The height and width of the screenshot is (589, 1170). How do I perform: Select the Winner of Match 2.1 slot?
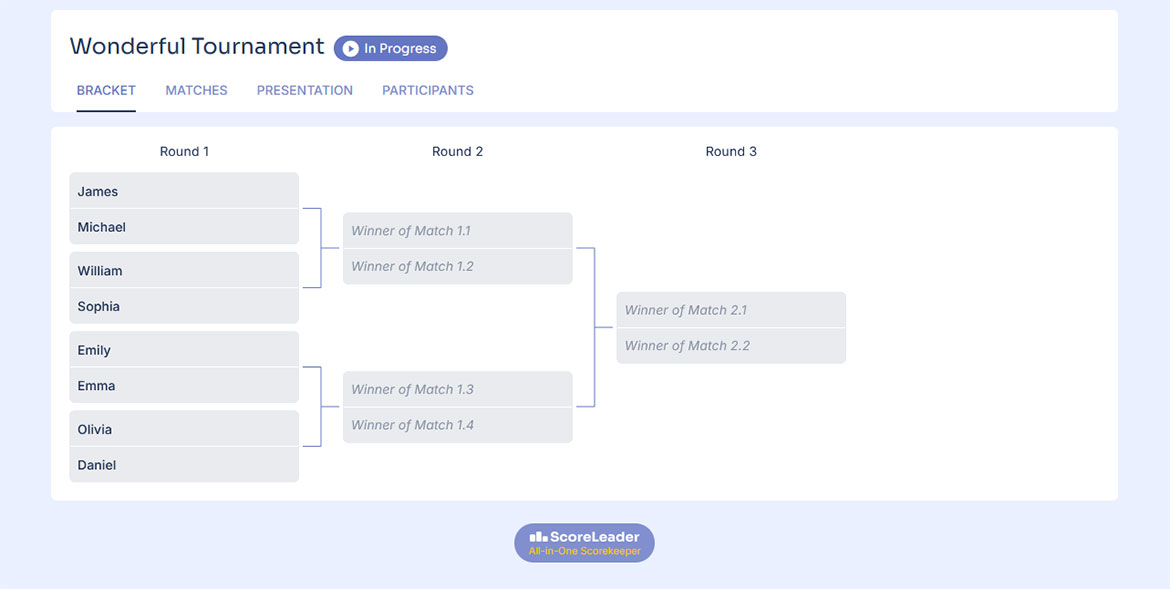[x=731, y=310]
